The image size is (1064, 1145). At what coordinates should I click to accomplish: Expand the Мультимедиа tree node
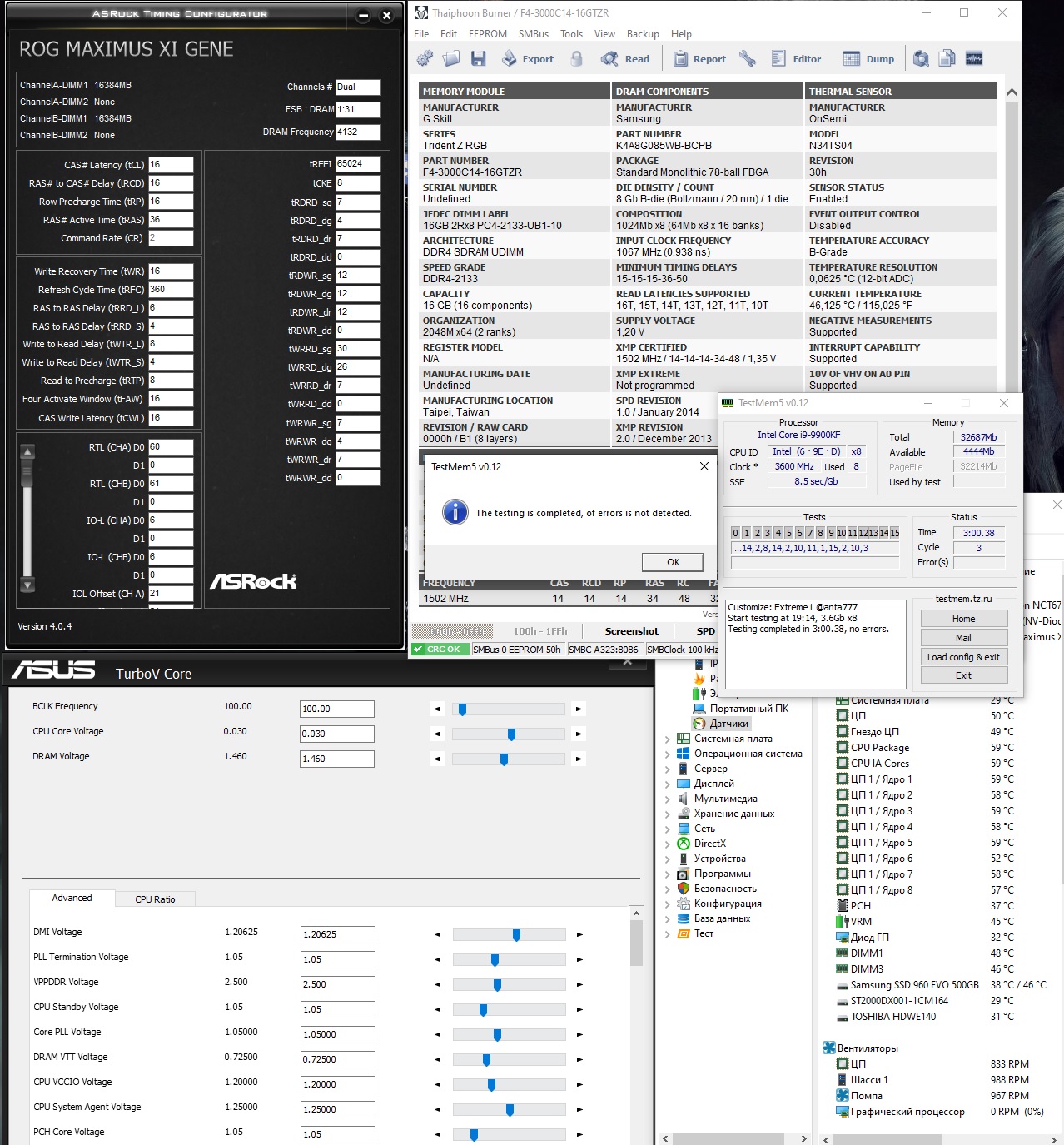tap(668, 799)
